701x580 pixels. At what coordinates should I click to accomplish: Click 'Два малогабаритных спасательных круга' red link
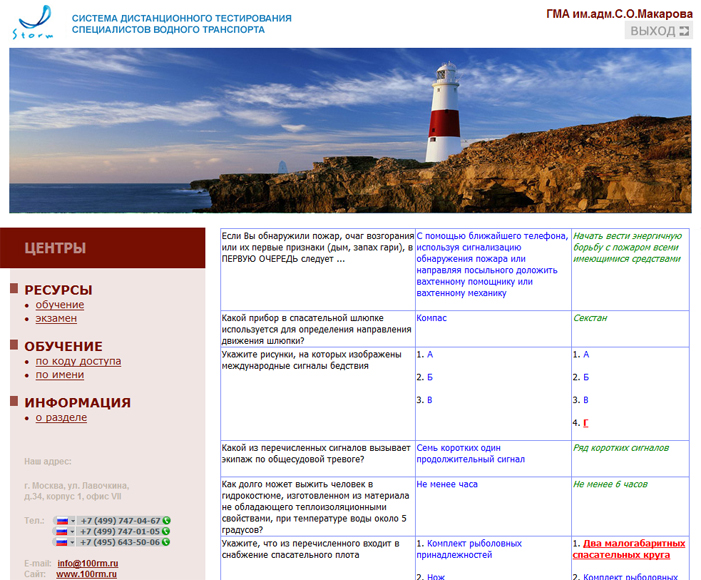point(629,549)
